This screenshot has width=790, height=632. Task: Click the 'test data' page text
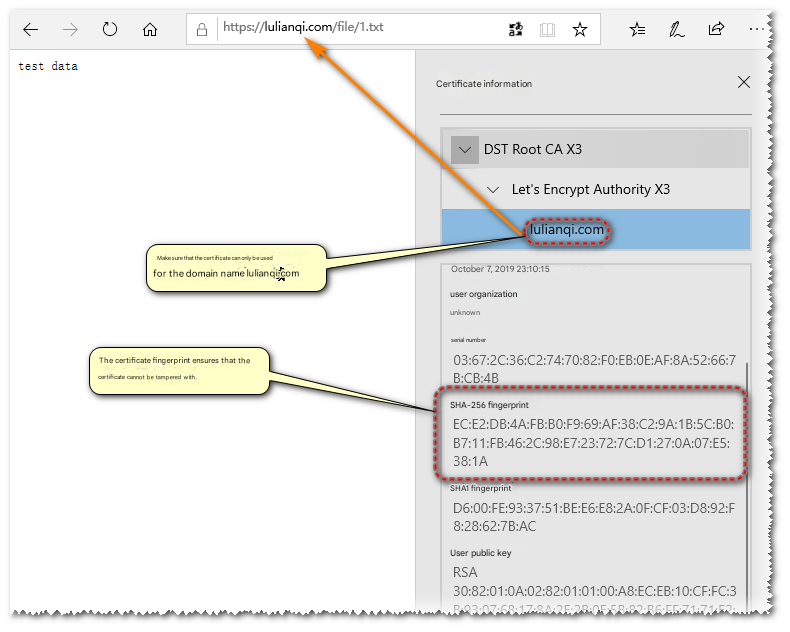(x=48, y=67)
